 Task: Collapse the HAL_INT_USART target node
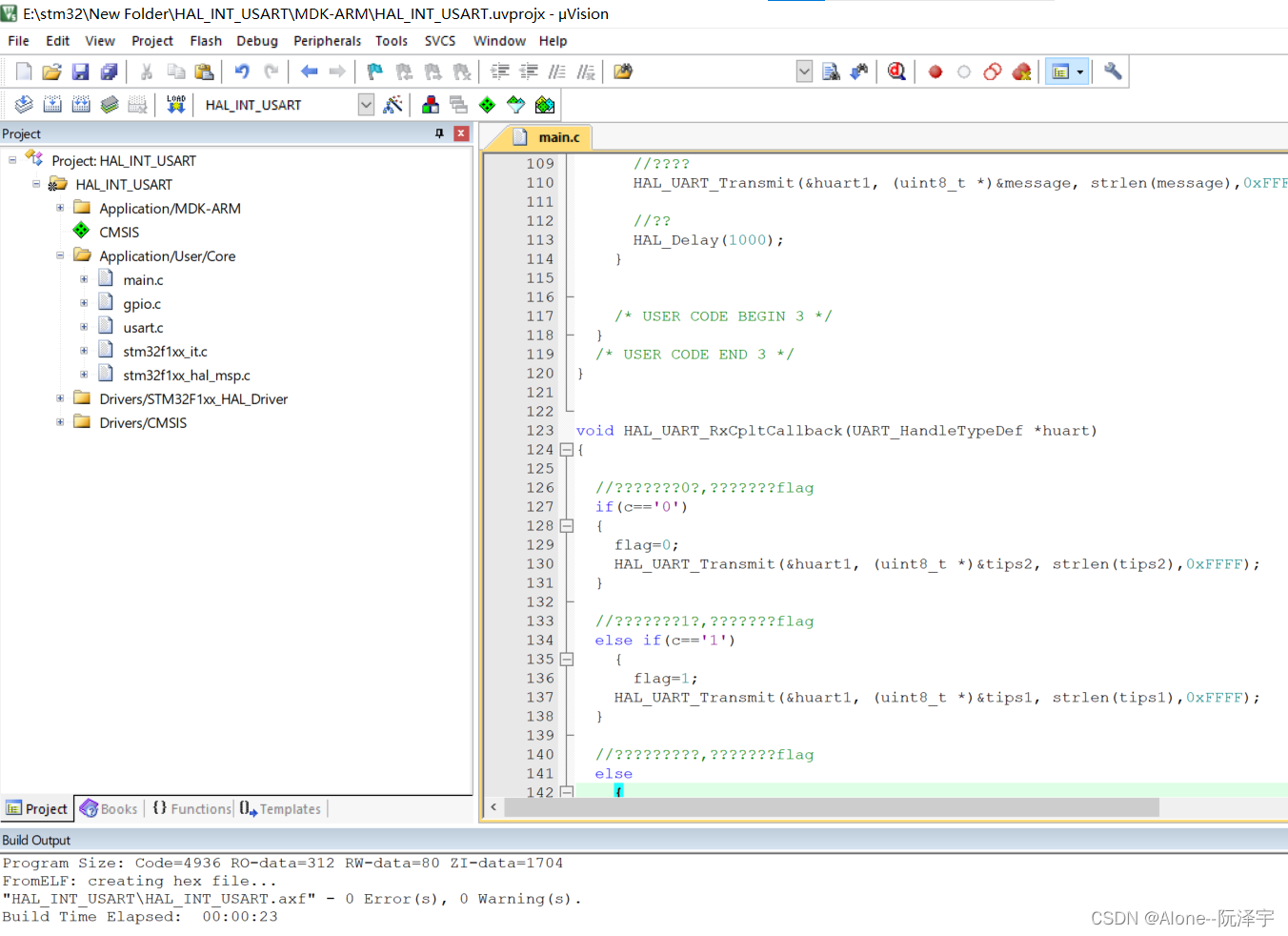point(36,184)
